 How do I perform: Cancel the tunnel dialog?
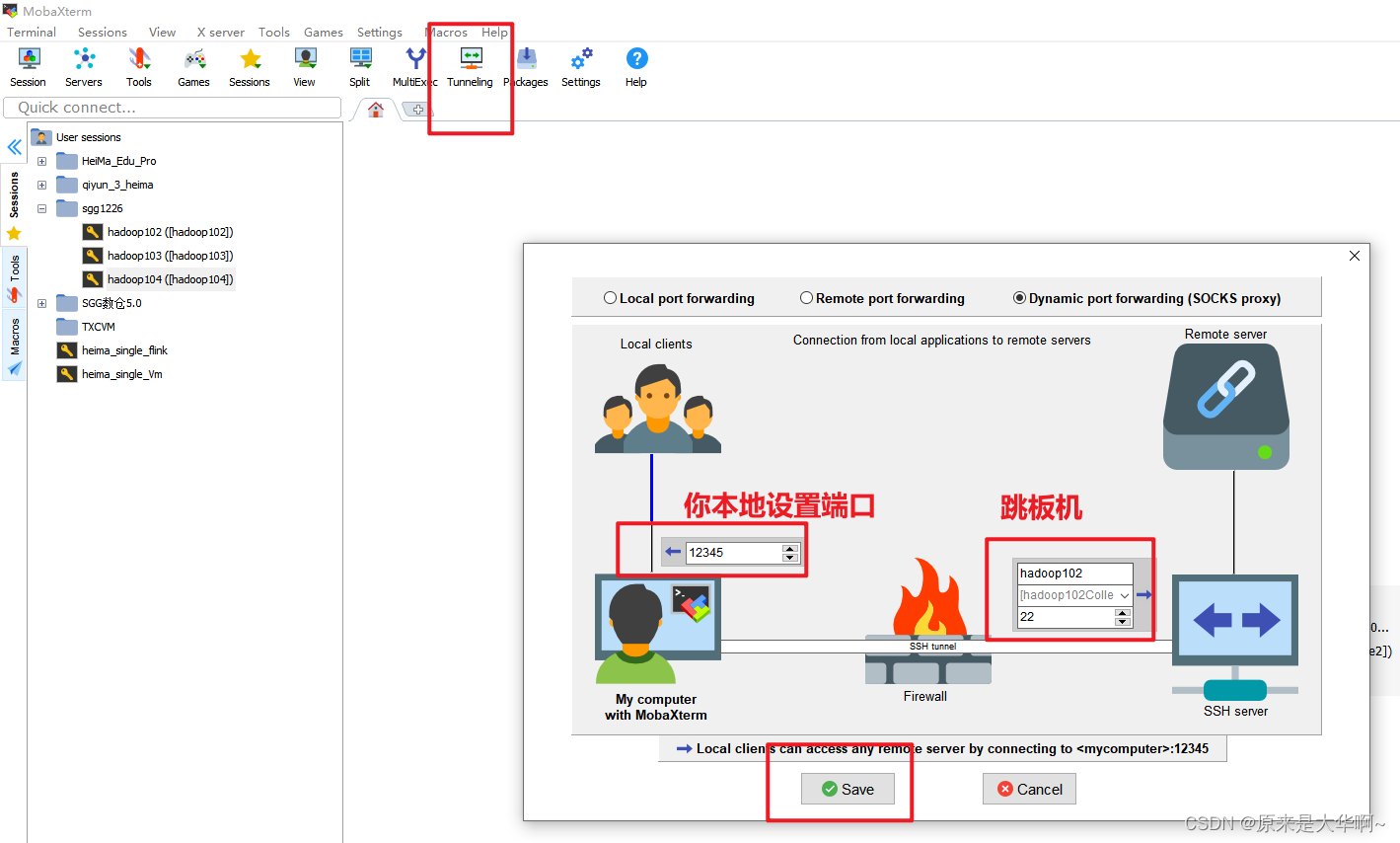click(1029, 789)
